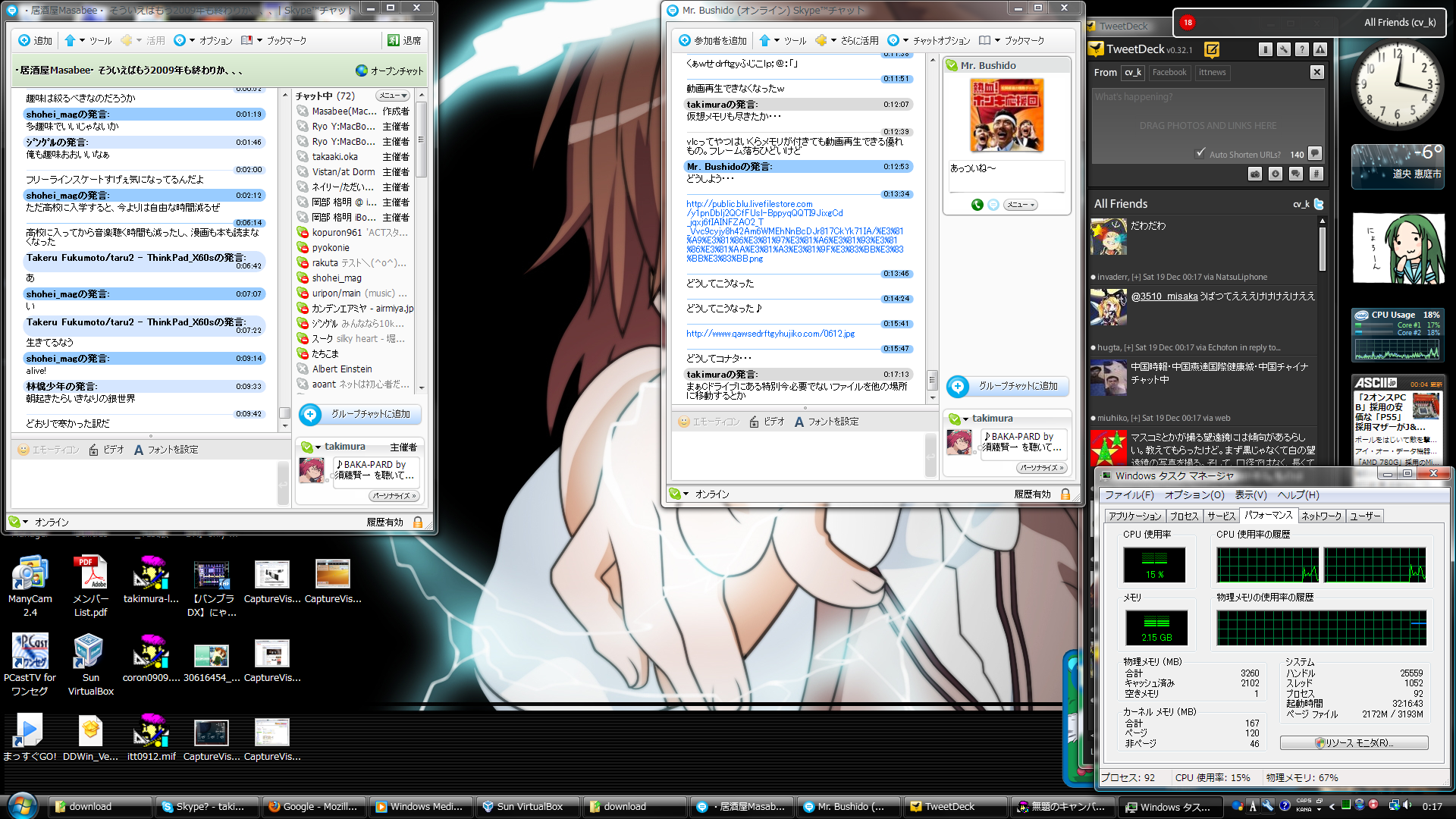The width and height of the screenshot is (1456, 819).
Task: Click パーソナライズ button in Mr. Bushido window
Action: (x=1042, y=468)
